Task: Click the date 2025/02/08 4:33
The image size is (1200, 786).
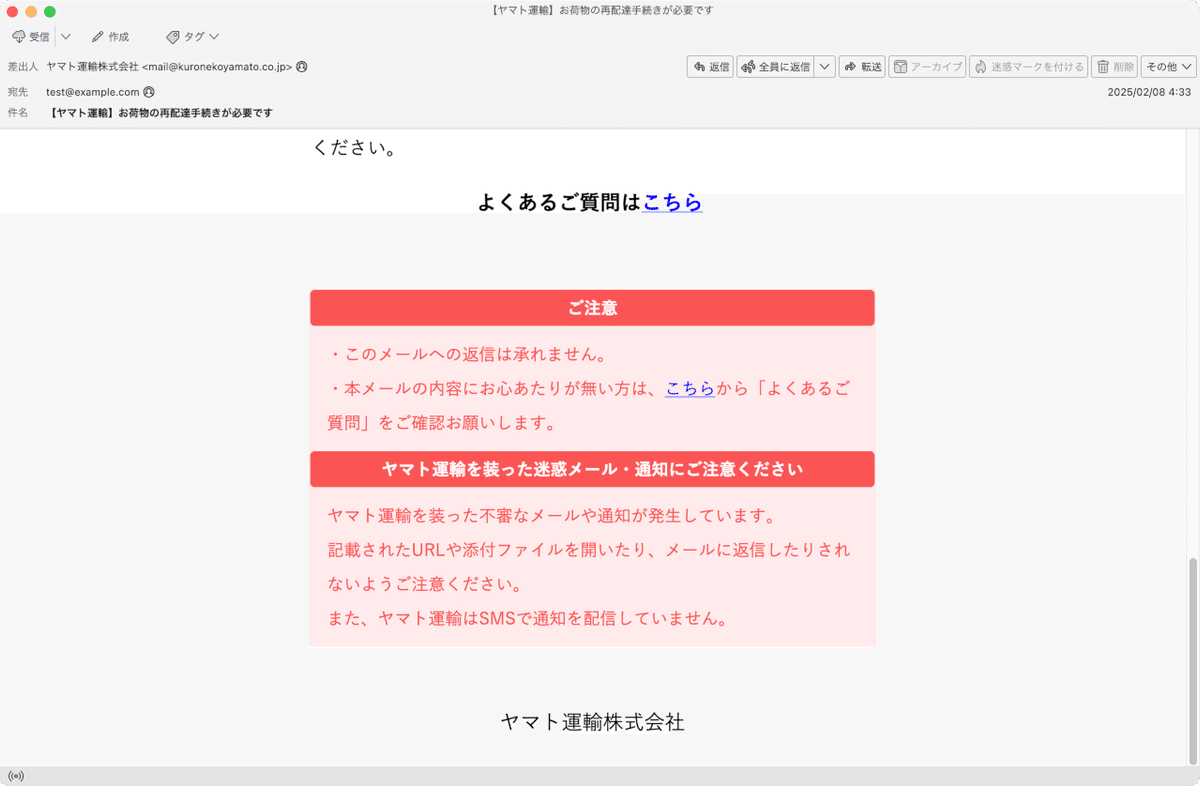Action: pos(1149,92)
